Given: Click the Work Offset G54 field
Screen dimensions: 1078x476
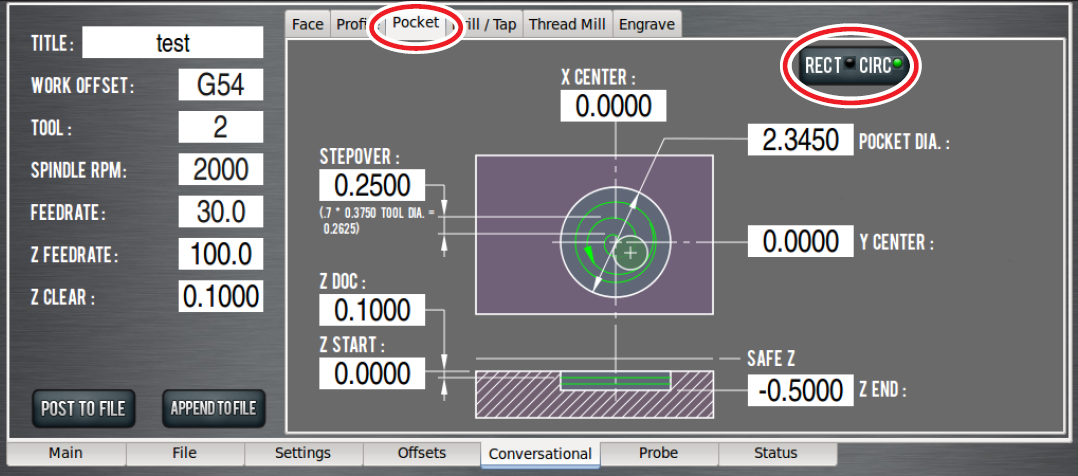Looking at the screenshot, I should tap(220, 85).
